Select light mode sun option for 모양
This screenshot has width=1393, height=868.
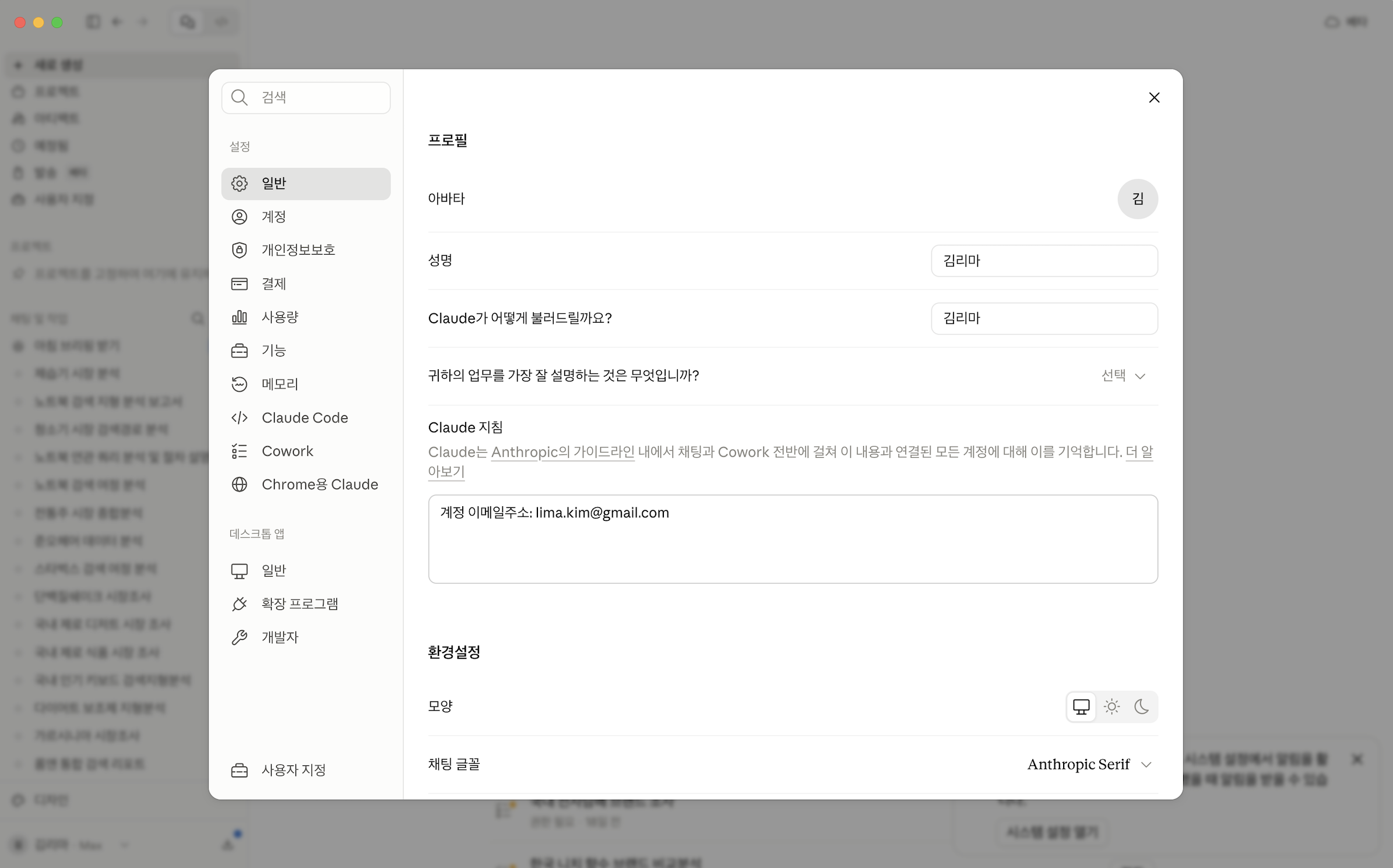click(1111, 707)
